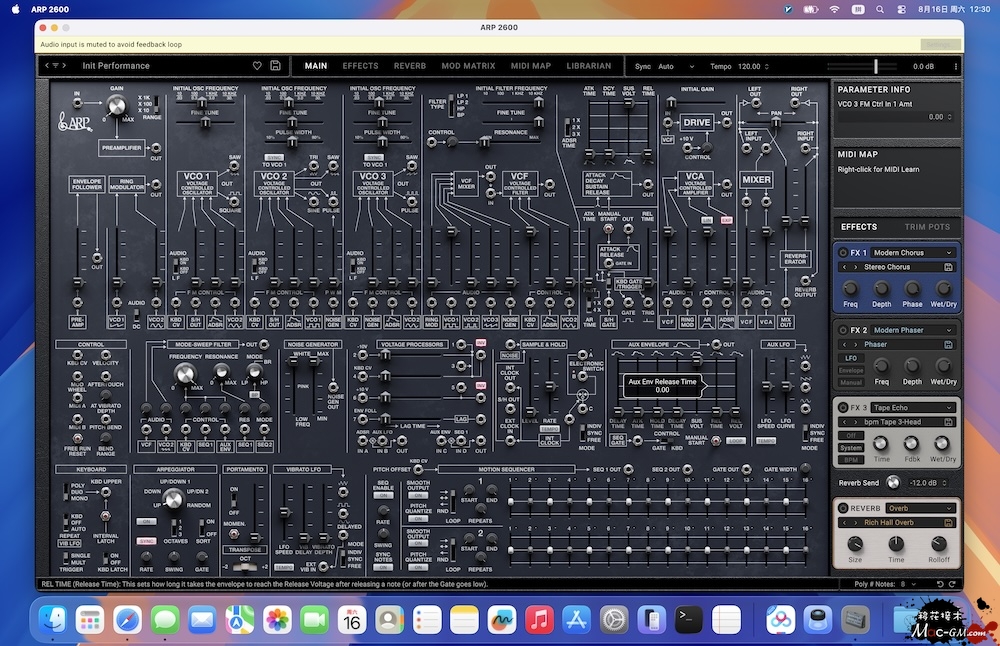Save the FX 1 Stereo Chorus preset
Screen dimensions: 1000x646
(948, 267)
